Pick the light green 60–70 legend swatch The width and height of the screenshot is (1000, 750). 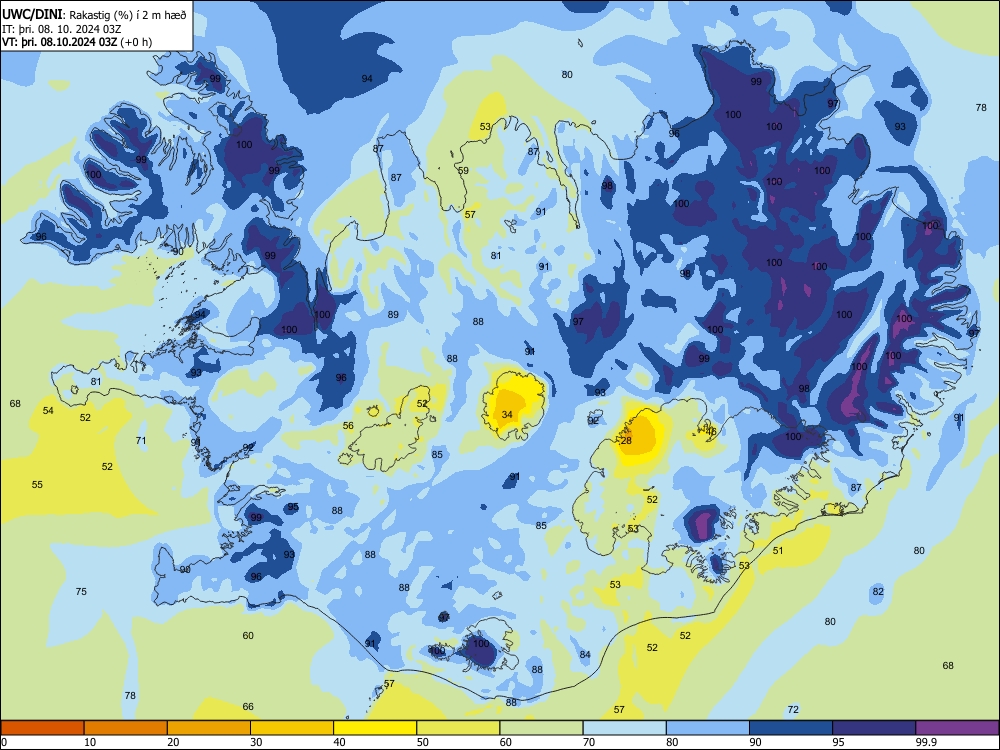click(x=541, y=728)
